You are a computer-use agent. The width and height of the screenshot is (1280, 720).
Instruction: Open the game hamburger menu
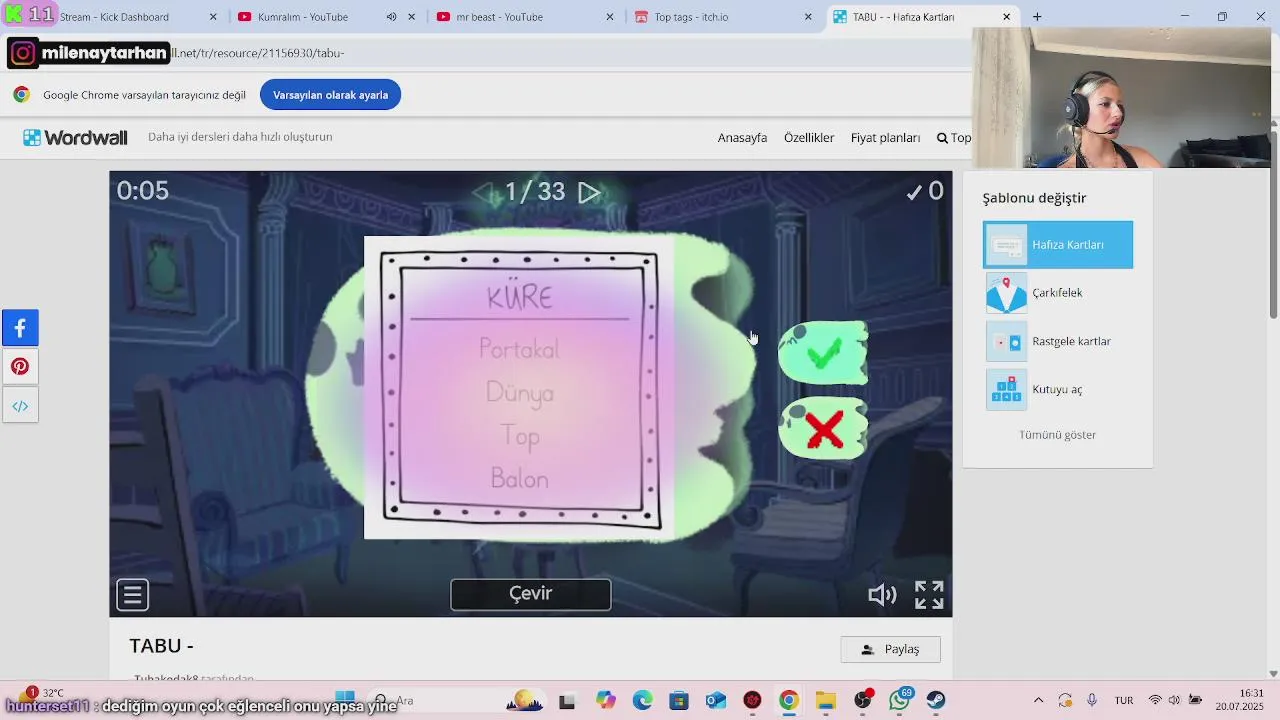[x=132, y=595]
